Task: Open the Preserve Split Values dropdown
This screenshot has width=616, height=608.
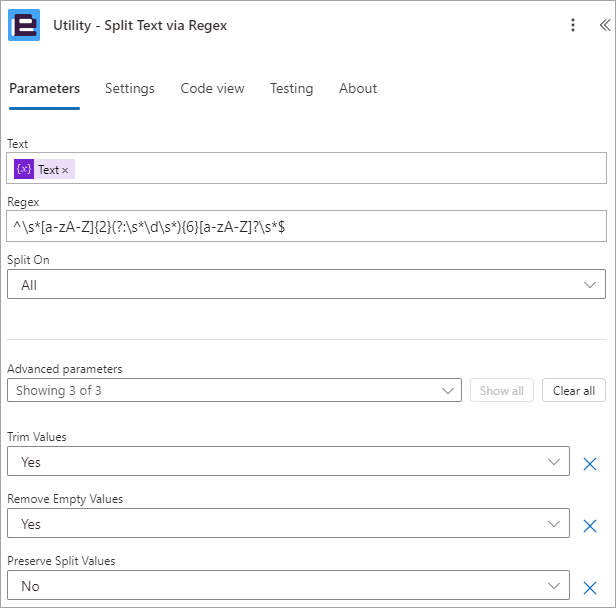Action: (x=288, y=587)
